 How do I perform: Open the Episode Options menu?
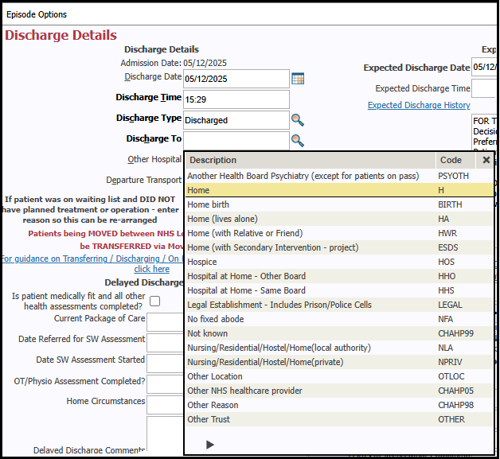tap(36, 14)
